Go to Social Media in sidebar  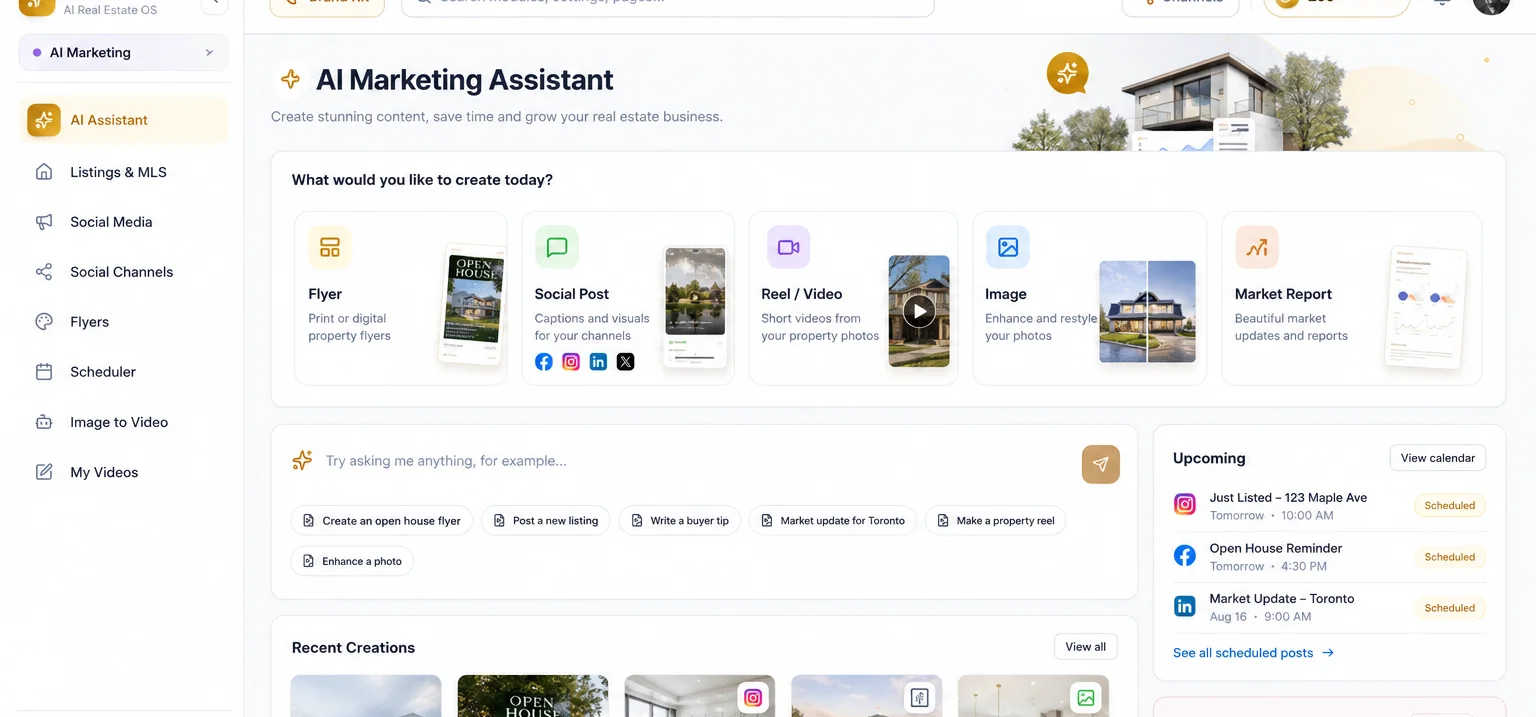click(111, 222)
